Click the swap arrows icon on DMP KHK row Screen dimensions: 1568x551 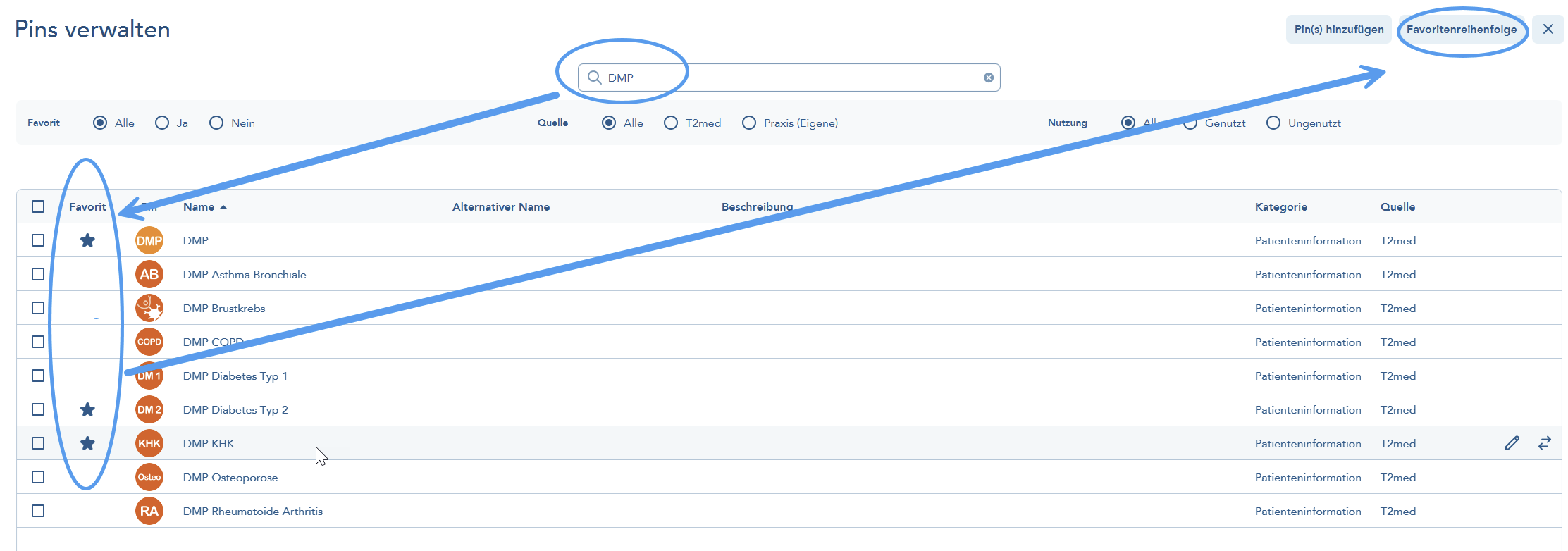1545,443
